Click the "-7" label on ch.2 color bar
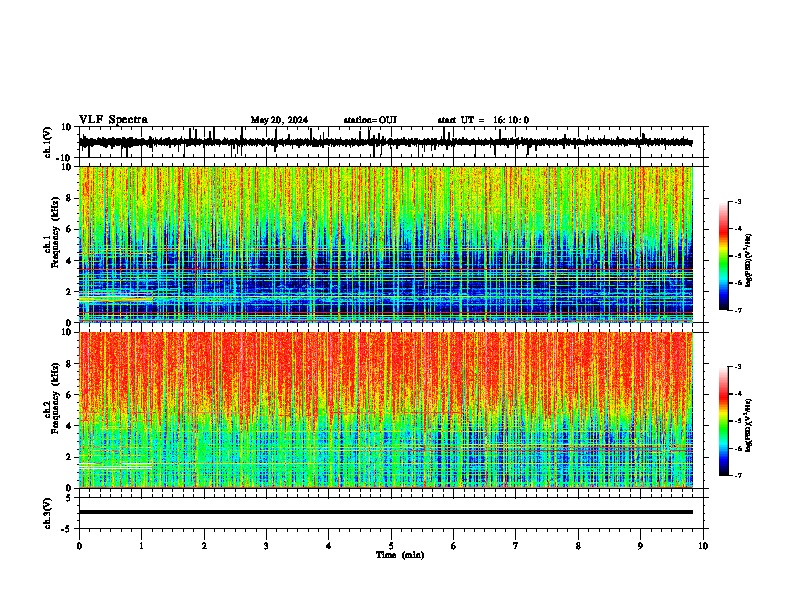792x612 pixels. pyautogui.click(x=738, y=476)
